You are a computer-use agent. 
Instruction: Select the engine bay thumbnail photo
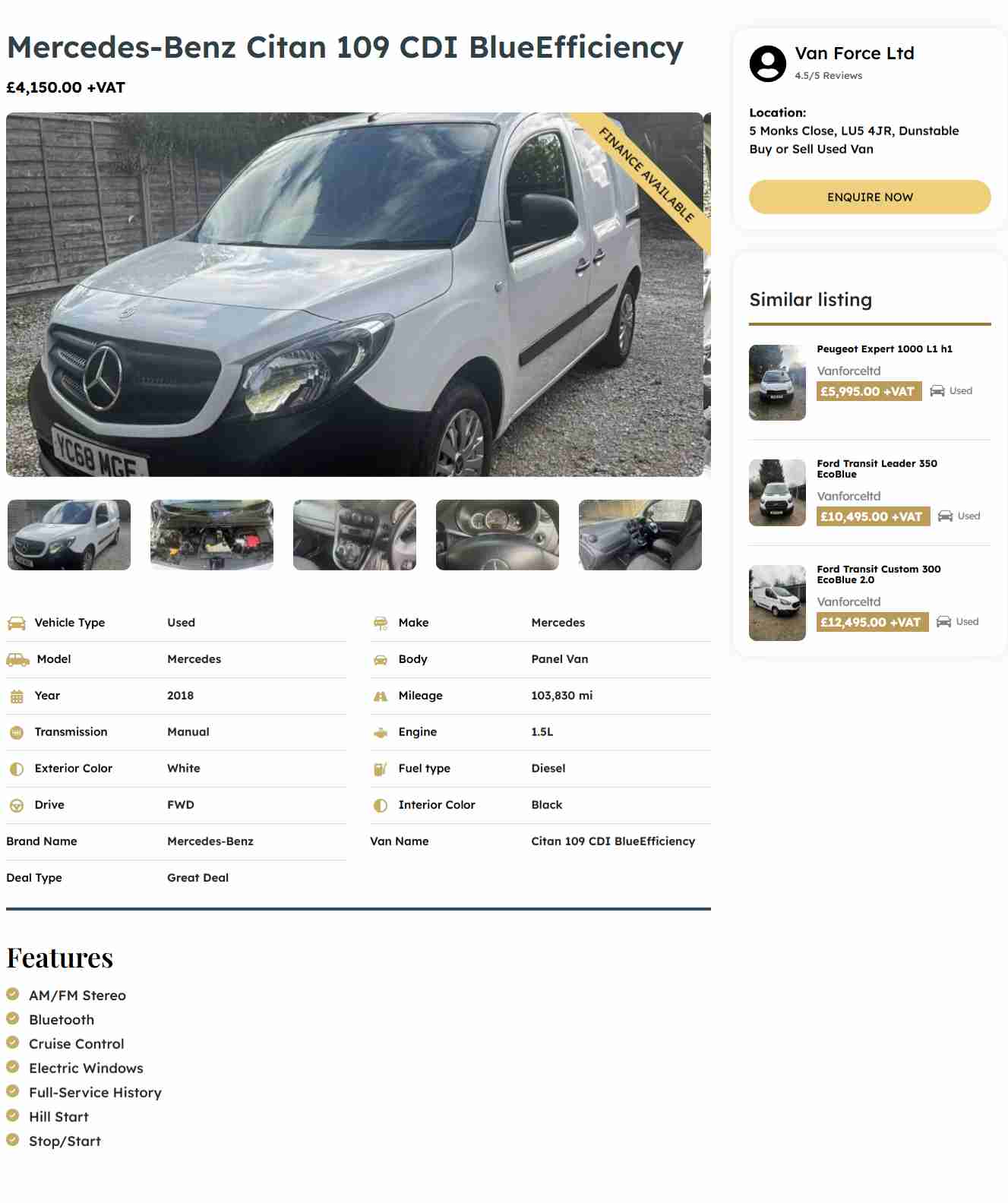pos(212,535)
